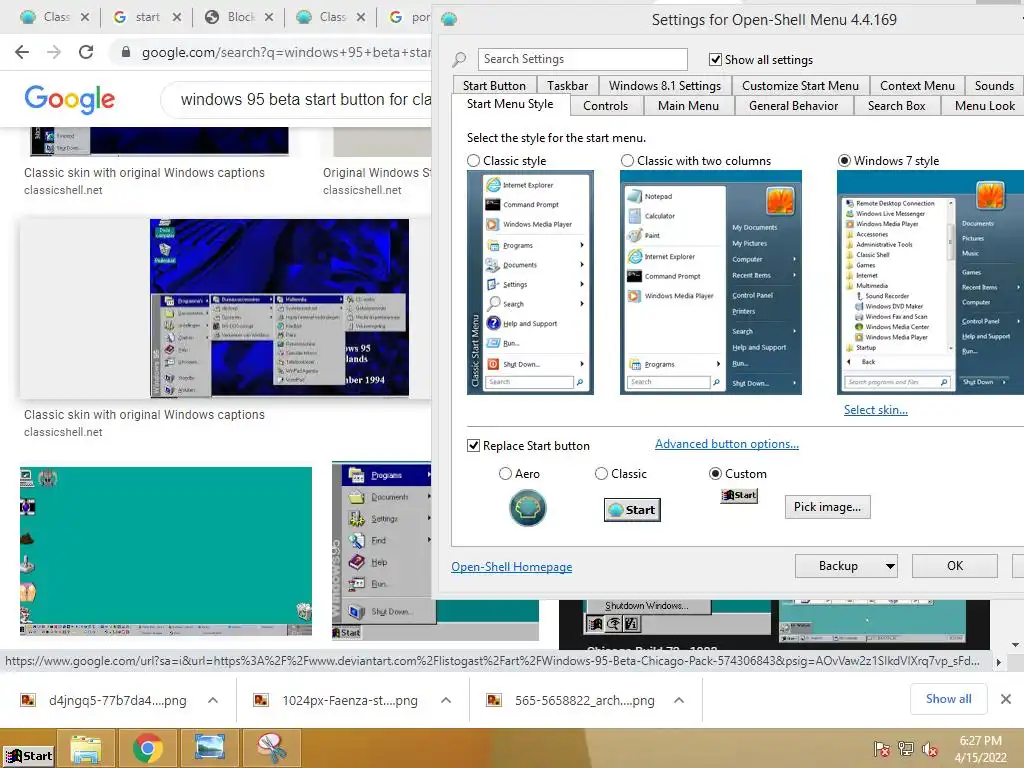
Task: Open the General Behavior tab
Action: [793, 106]
